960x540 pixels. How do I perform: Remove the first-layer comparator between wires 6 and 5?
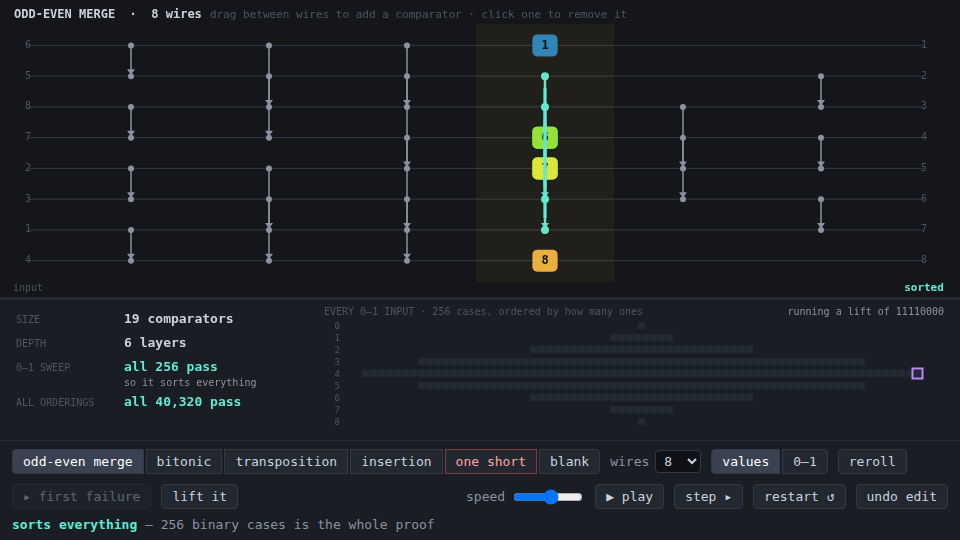[x=131, y=61]
